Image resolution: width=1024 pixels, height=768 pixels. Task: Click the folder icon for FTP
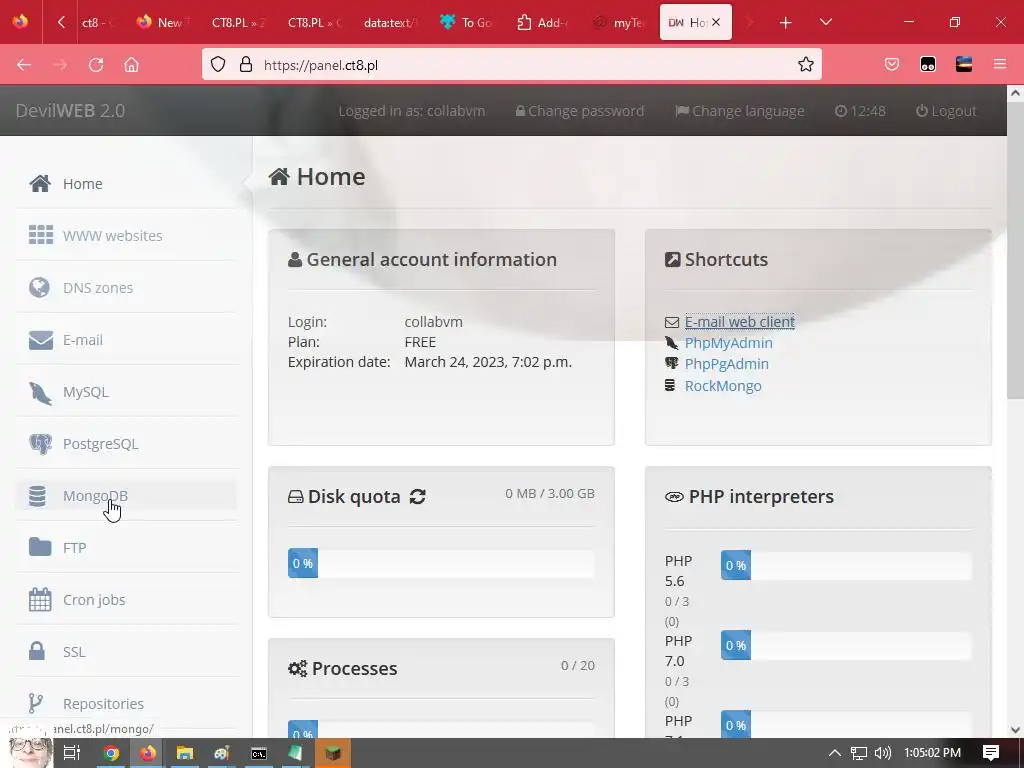(x=40, y=547)
